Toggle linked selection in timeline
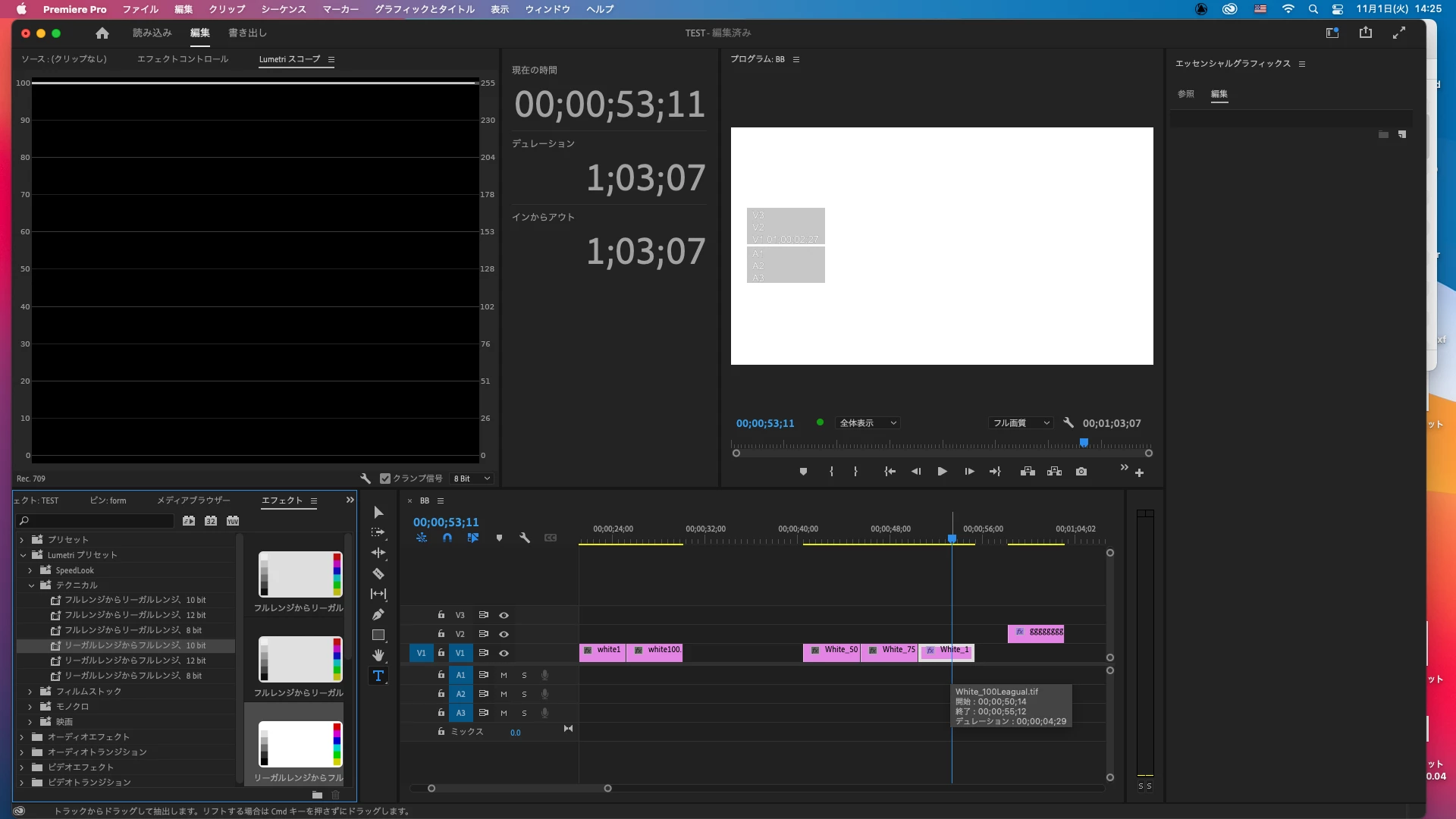Viewport: 1456px width, 819px height. [473, 538]
